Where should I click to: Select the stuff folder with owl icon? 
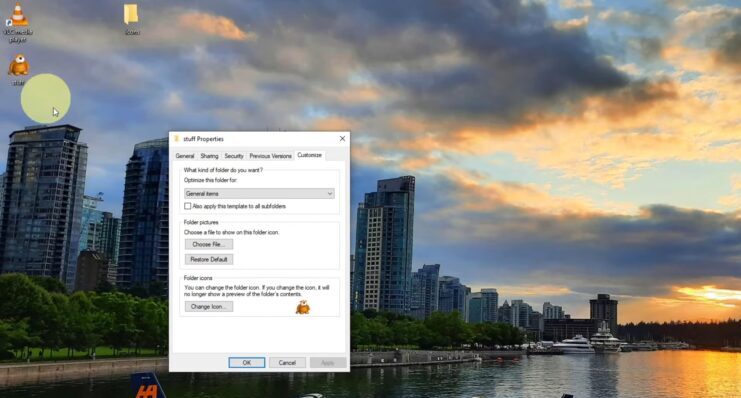tap(19, 69)
